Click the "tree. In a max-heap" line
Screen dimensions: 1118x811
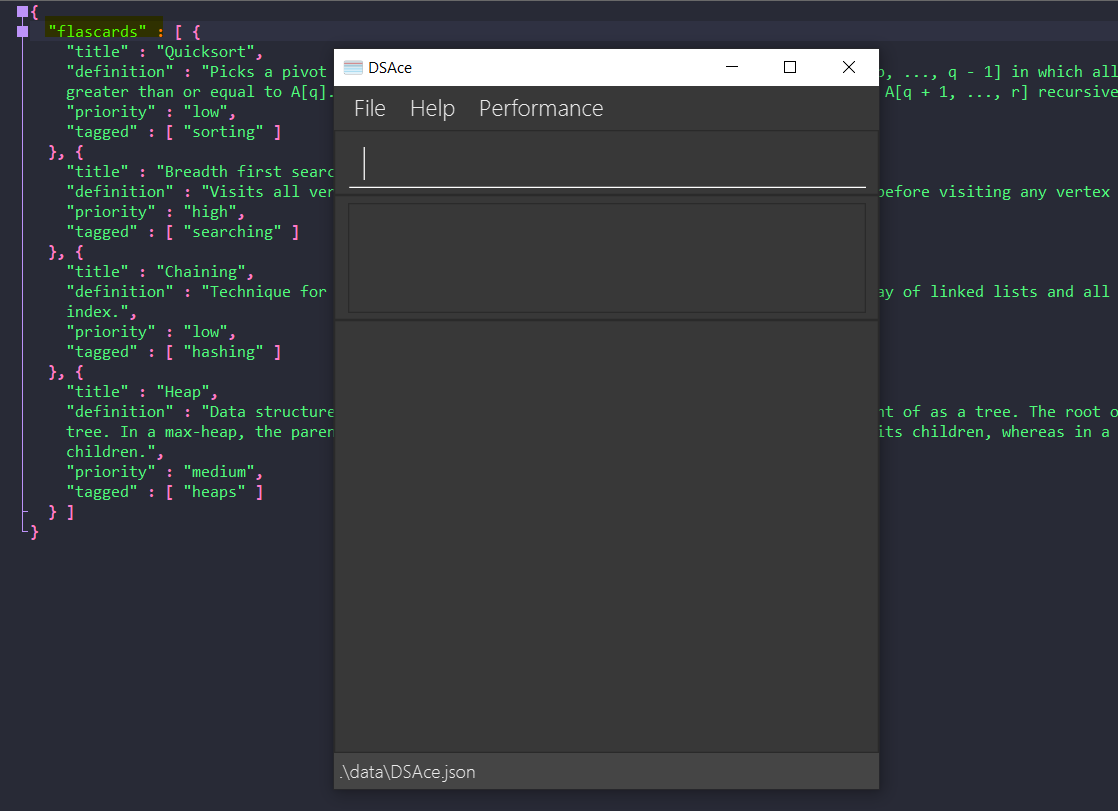(x=200, y=432)
